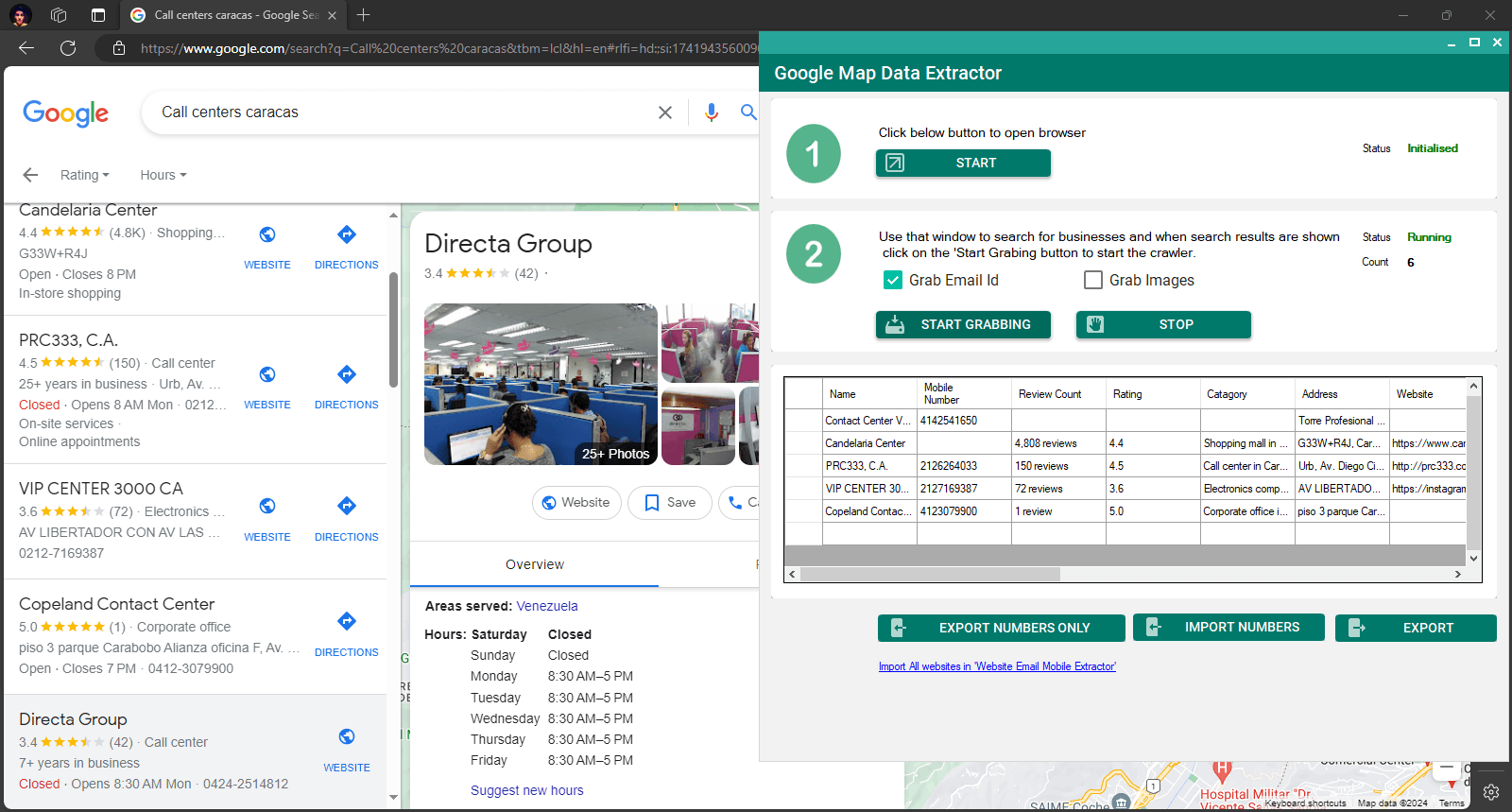Open the Import All websites link

tap(997, 666)
